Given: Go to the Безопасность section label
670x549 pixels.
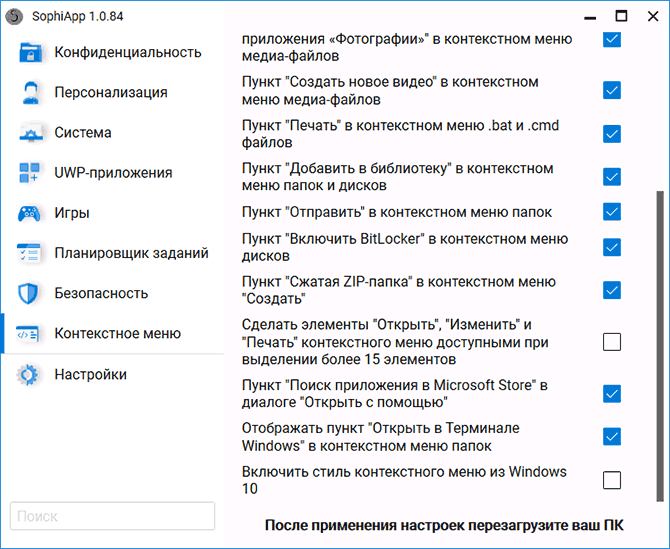Looking at the screenshot, I should tap(101, 293).
